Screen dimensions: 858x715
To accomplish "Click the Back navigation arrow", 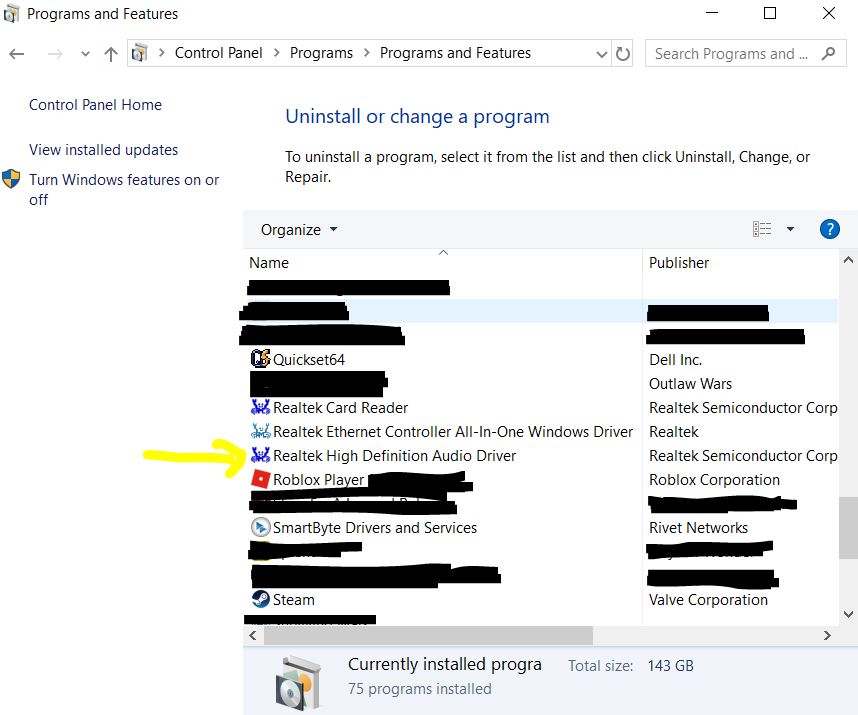I will click(x=17, y=54).
